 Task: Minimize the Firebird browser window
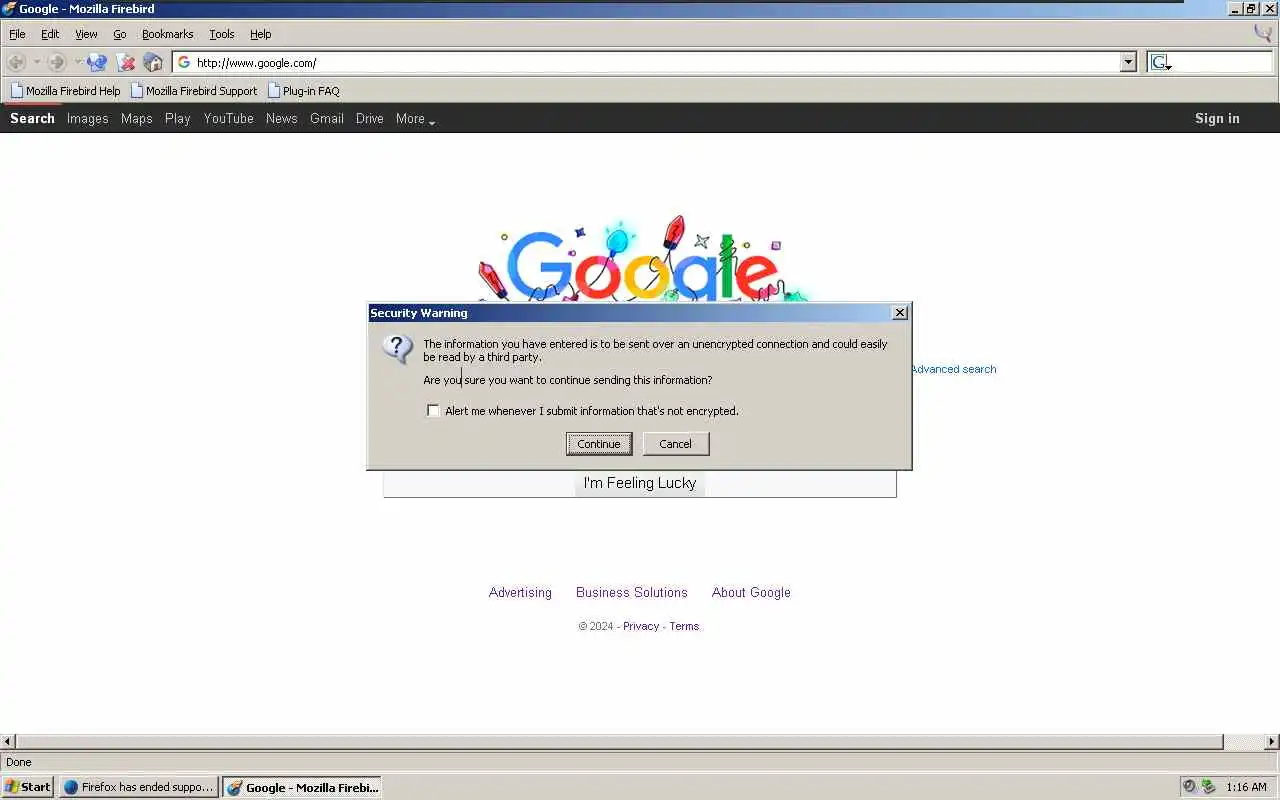[x=1236, y=8]
